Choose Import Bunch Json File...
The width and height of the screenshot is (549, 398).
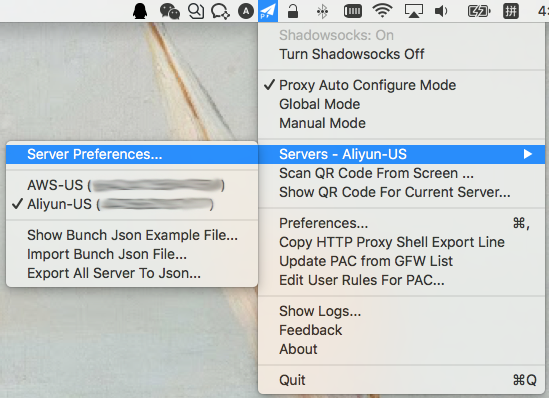(x=132, y=254)
